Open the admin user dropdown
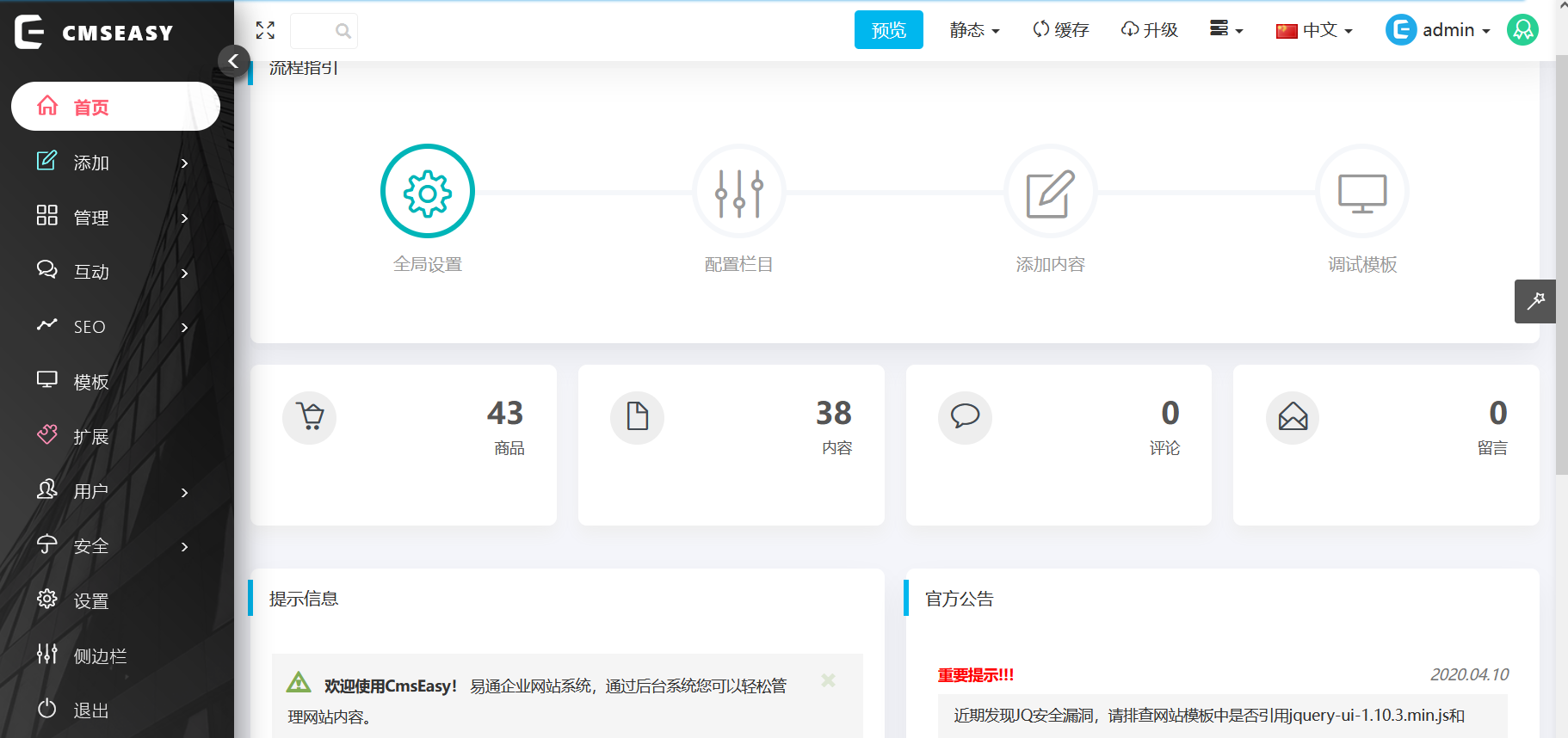Viewport: 1568px width, 738px height. coord(1438,30)
